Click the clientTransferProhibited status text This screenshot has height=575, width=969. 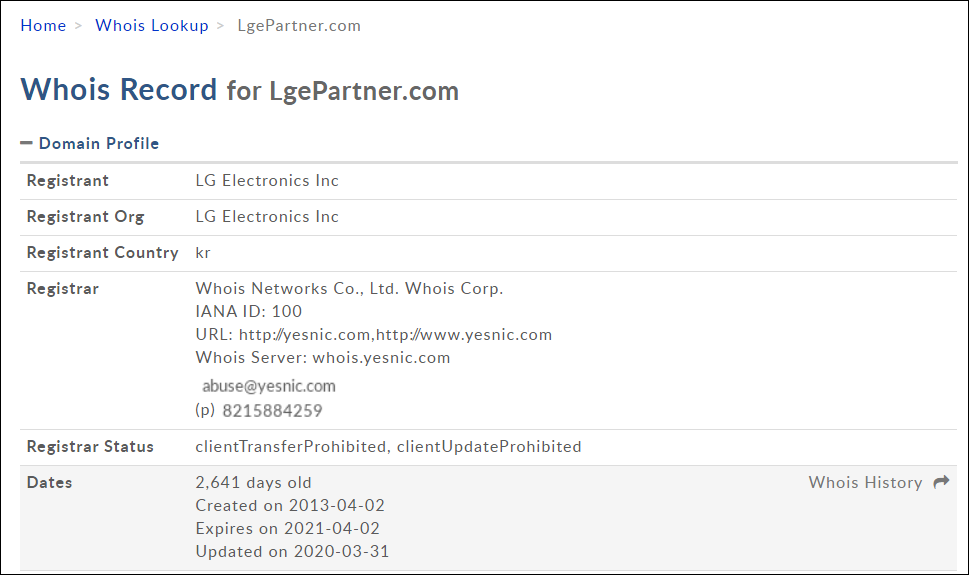pos(290,447)
